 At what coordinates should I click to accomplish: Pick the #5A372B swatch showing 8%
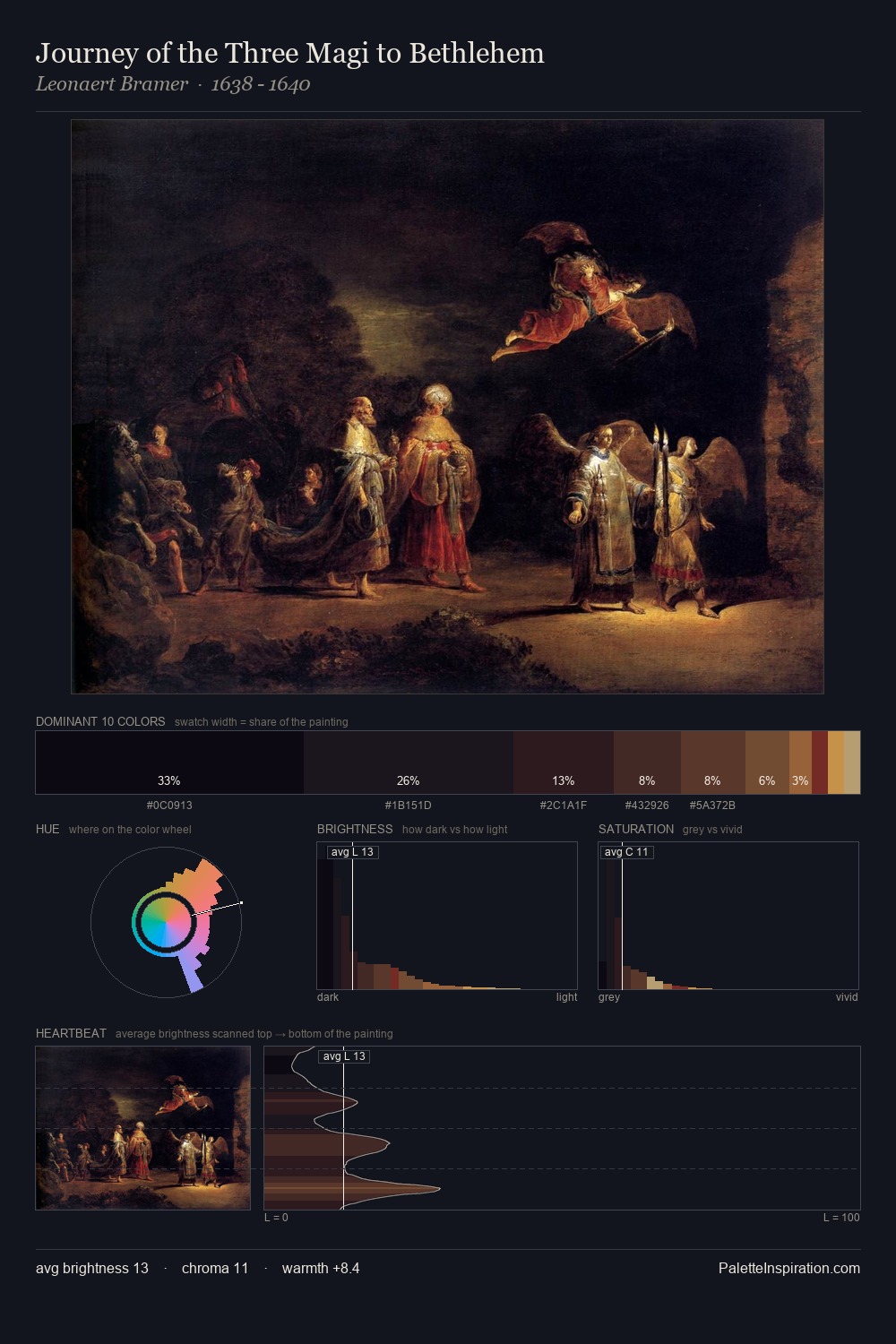click(x=713, y=762)
